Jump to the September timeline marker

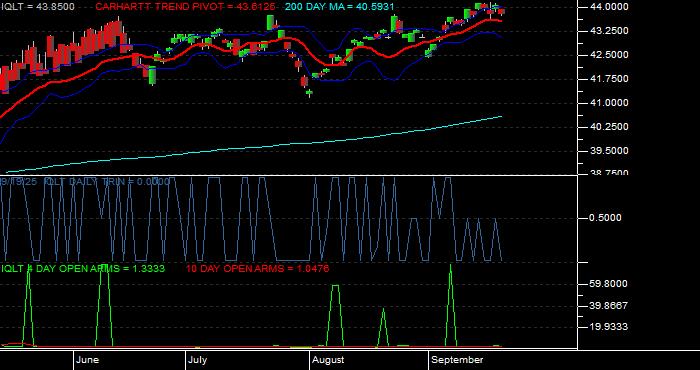[x=458, y=360]
